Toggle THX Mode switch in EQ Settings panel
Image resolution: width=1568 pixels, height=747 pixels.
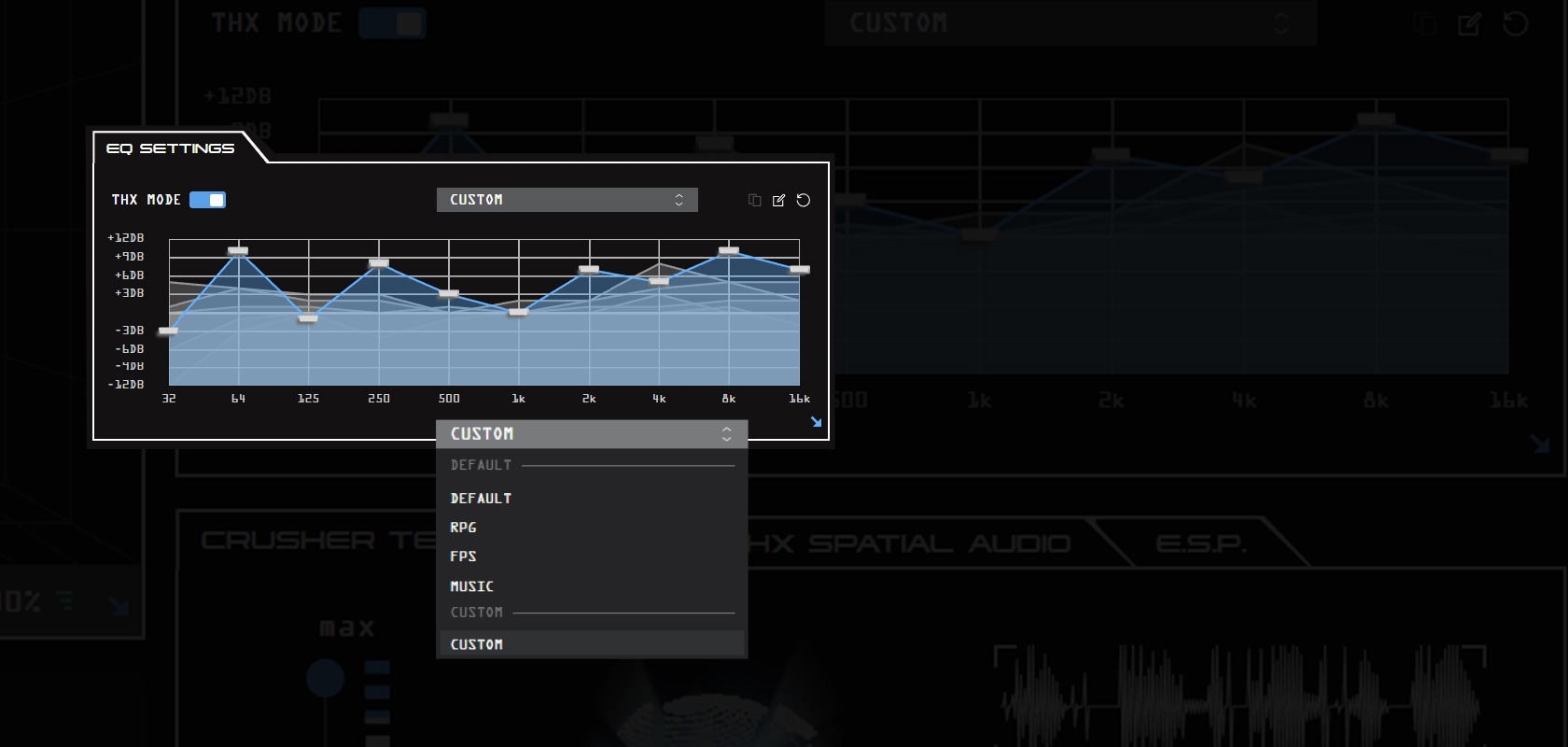[x=207, y=200]
